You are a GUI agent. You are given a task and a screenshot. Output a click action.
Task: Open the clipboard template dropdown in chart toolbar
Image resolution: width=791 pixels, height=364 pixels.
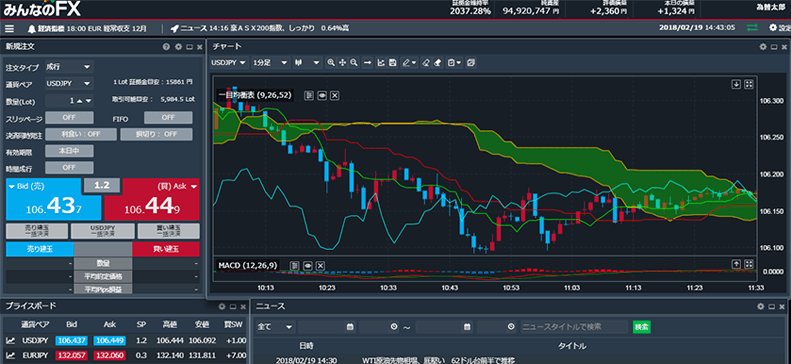(455, 63)
